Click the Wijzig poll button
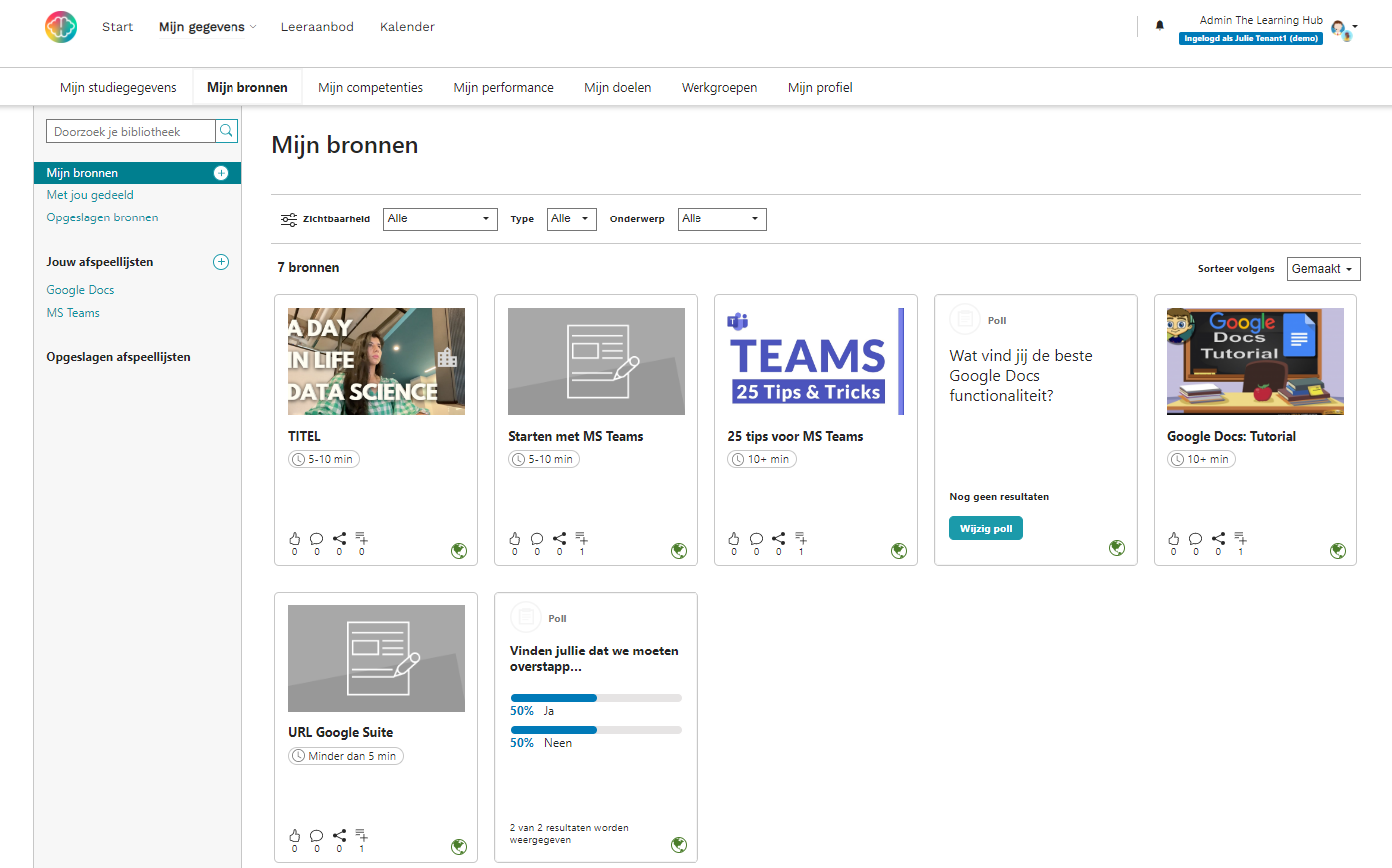Screen dimensions: 1392x868 tap(986, 529)
